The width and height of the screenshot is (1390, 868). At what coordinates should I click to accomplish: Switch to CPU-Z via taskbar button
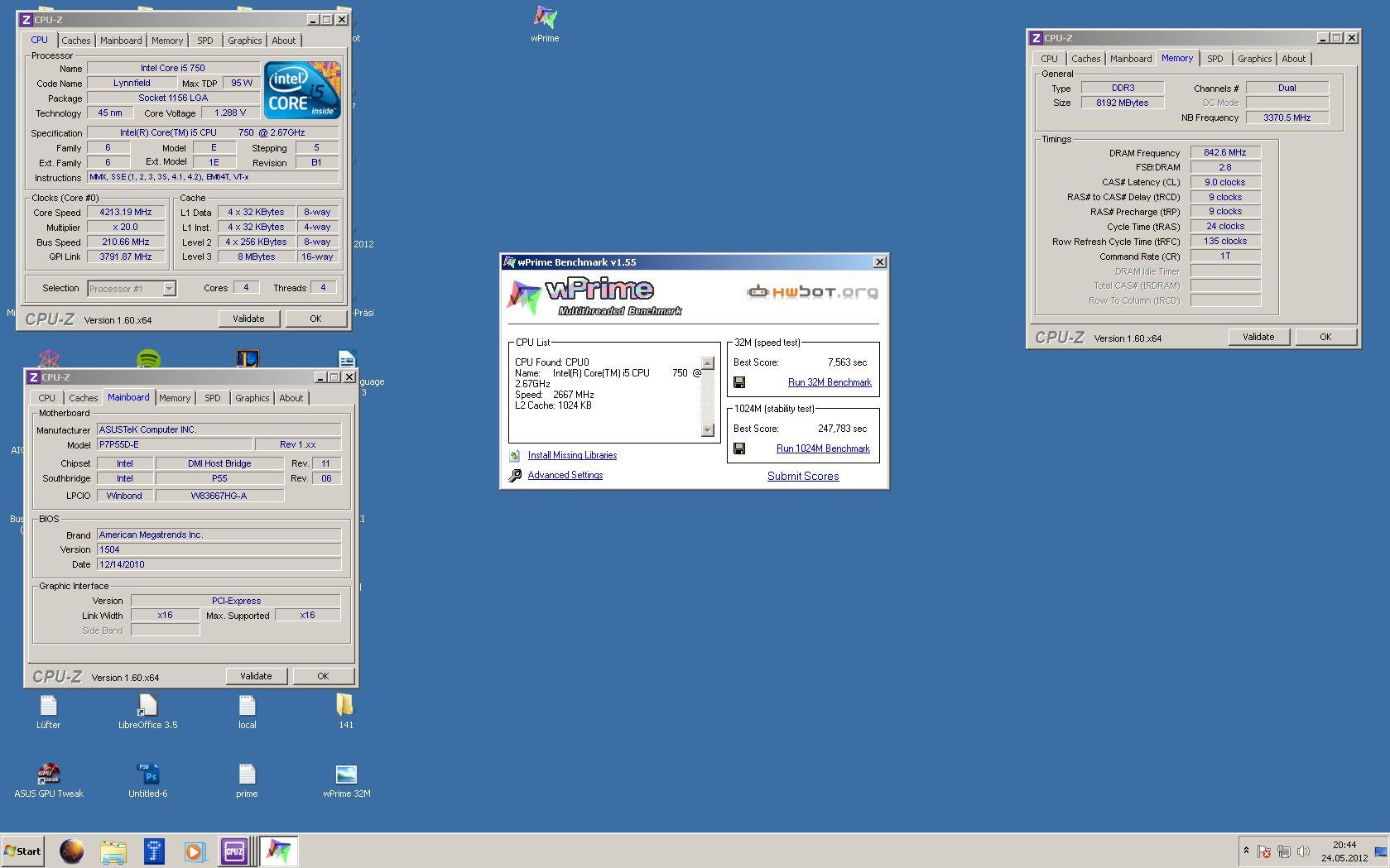point(234,851)
